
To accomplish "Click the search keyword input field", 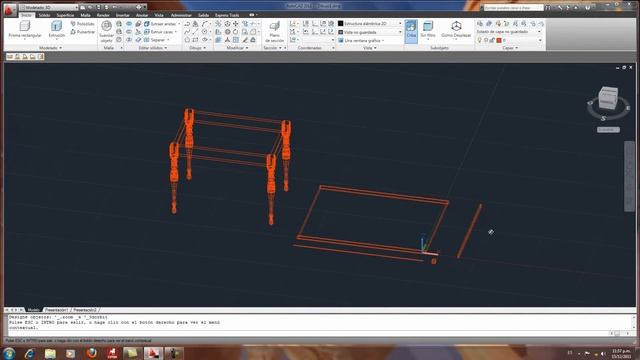I will click(513, 8).
